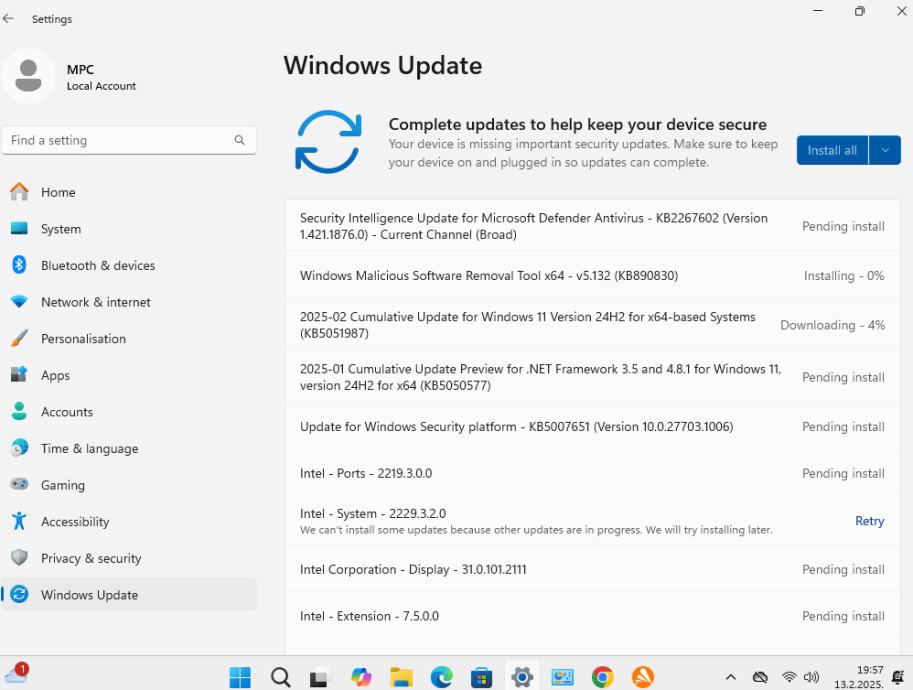This screenshot has width=913, height=690.
Task: Go to Time & language settings
Action: point(129,448)
